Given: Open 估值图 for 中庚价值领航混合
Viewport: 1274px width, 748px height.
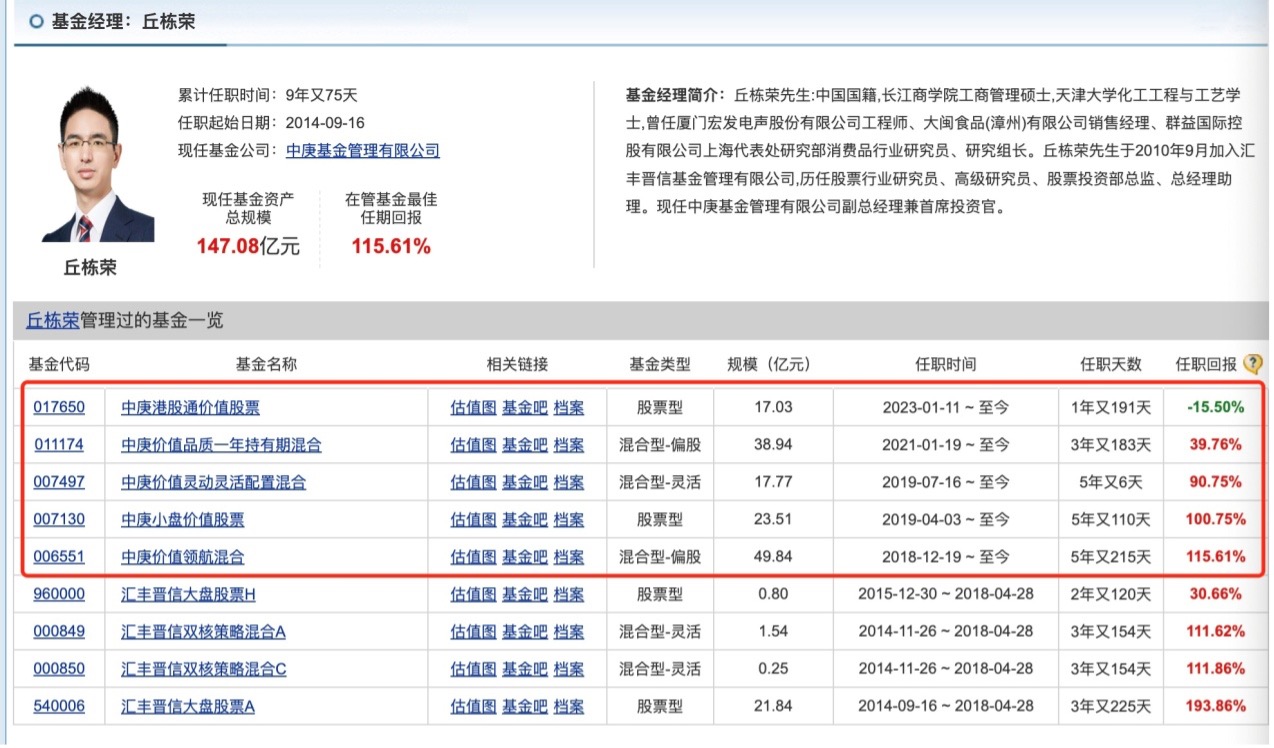Looking at the screenshot, I should point(473,557).
